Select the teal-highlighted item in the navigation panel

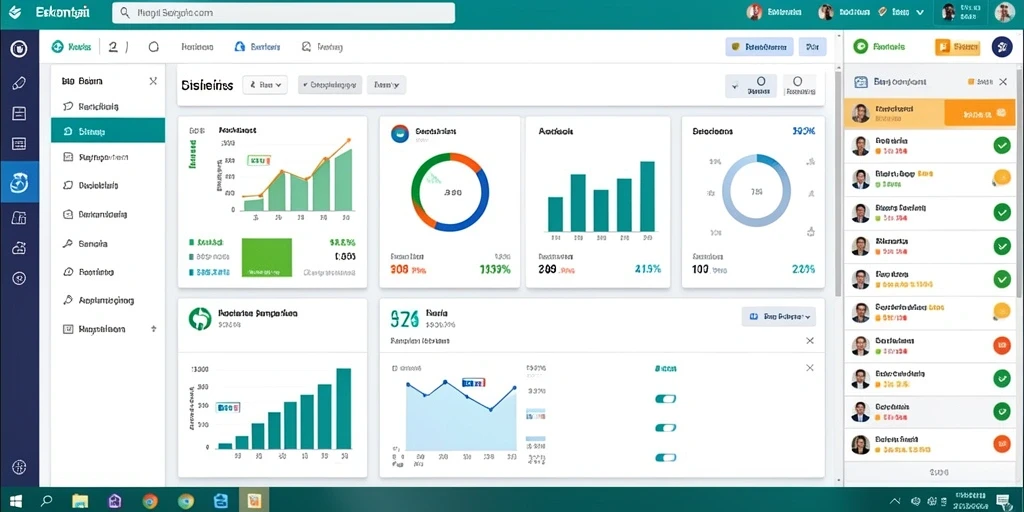coord(108,131)
